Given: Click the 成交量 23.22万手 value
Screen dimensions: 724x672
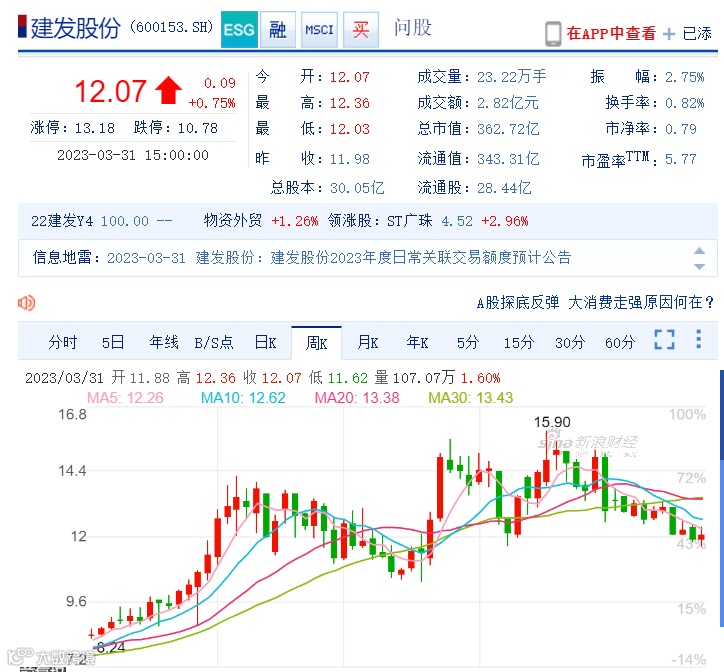Looking at the screenshot, I should (511, 77).
